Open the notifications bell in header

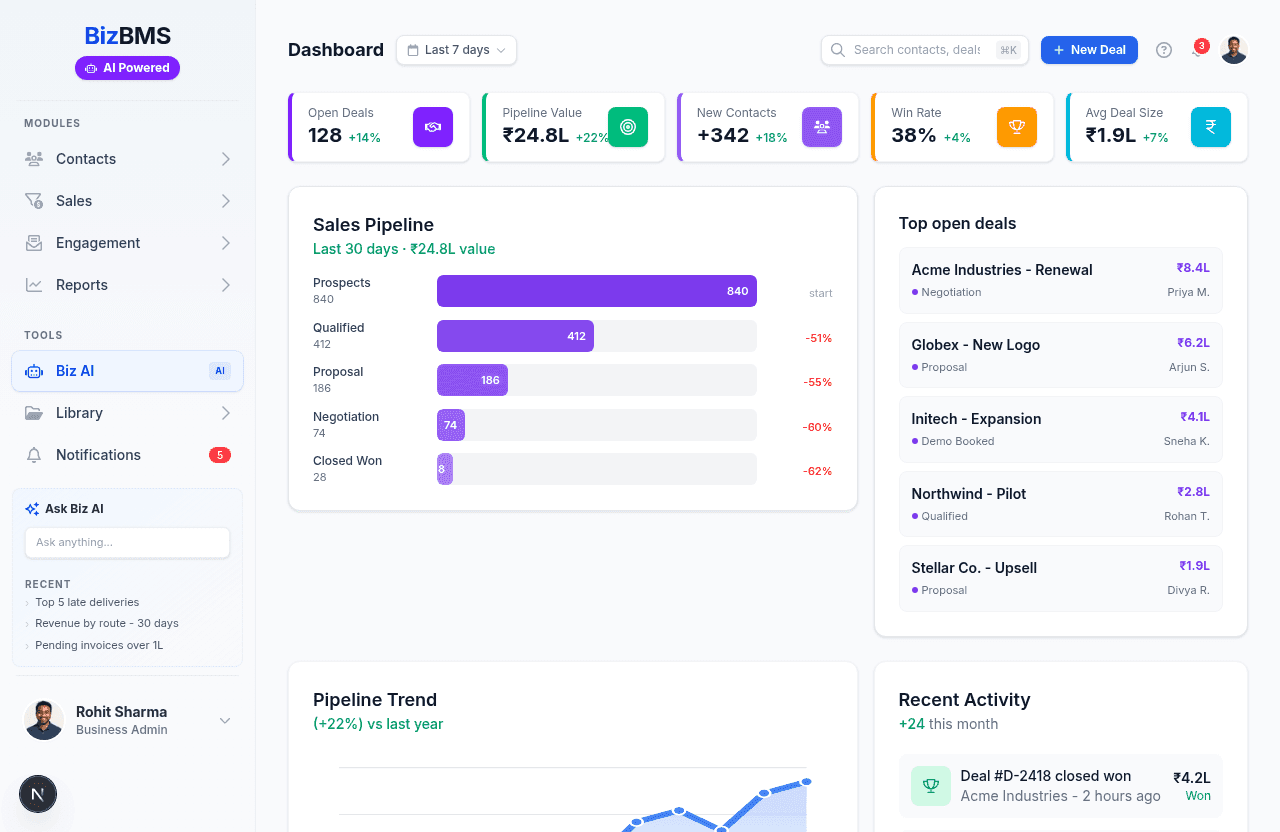[1197, 50]
